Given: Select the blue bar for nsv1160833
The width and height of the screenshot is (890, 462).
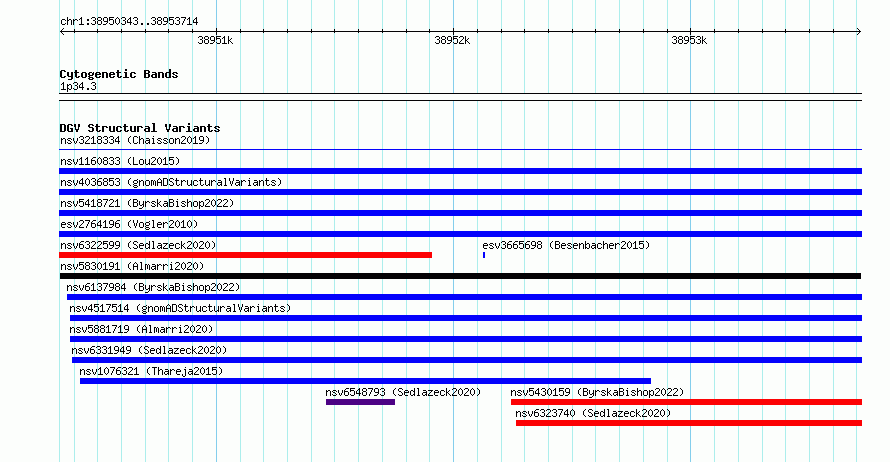Looking at the screenshot, I should [x=460, y=171].
